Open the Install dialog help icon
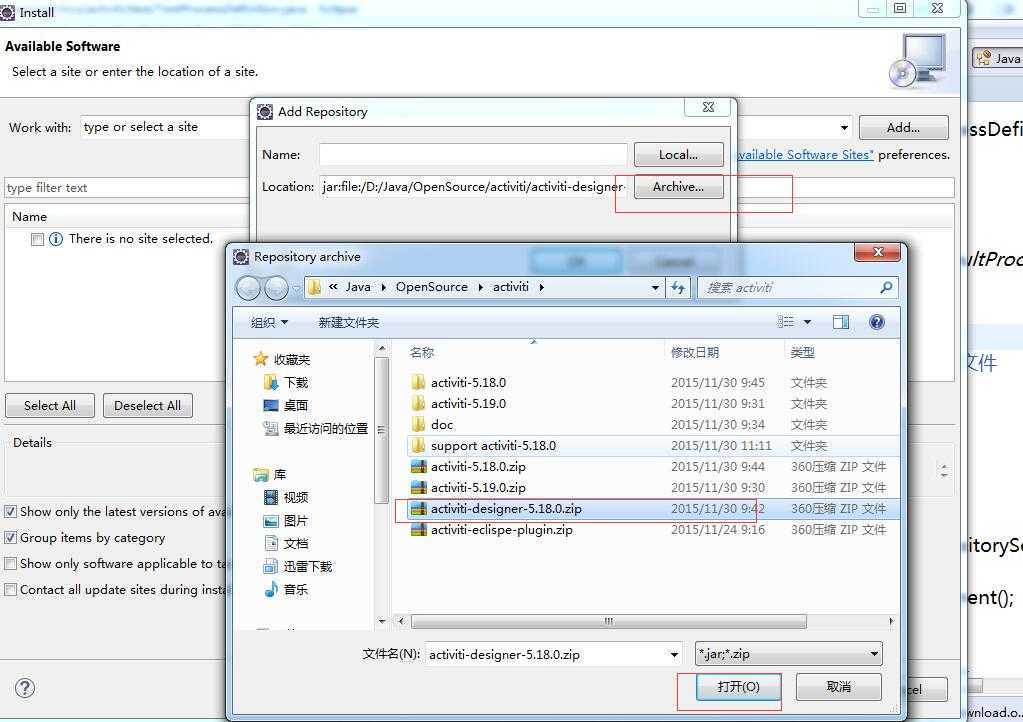 click(x=25, y=688)
